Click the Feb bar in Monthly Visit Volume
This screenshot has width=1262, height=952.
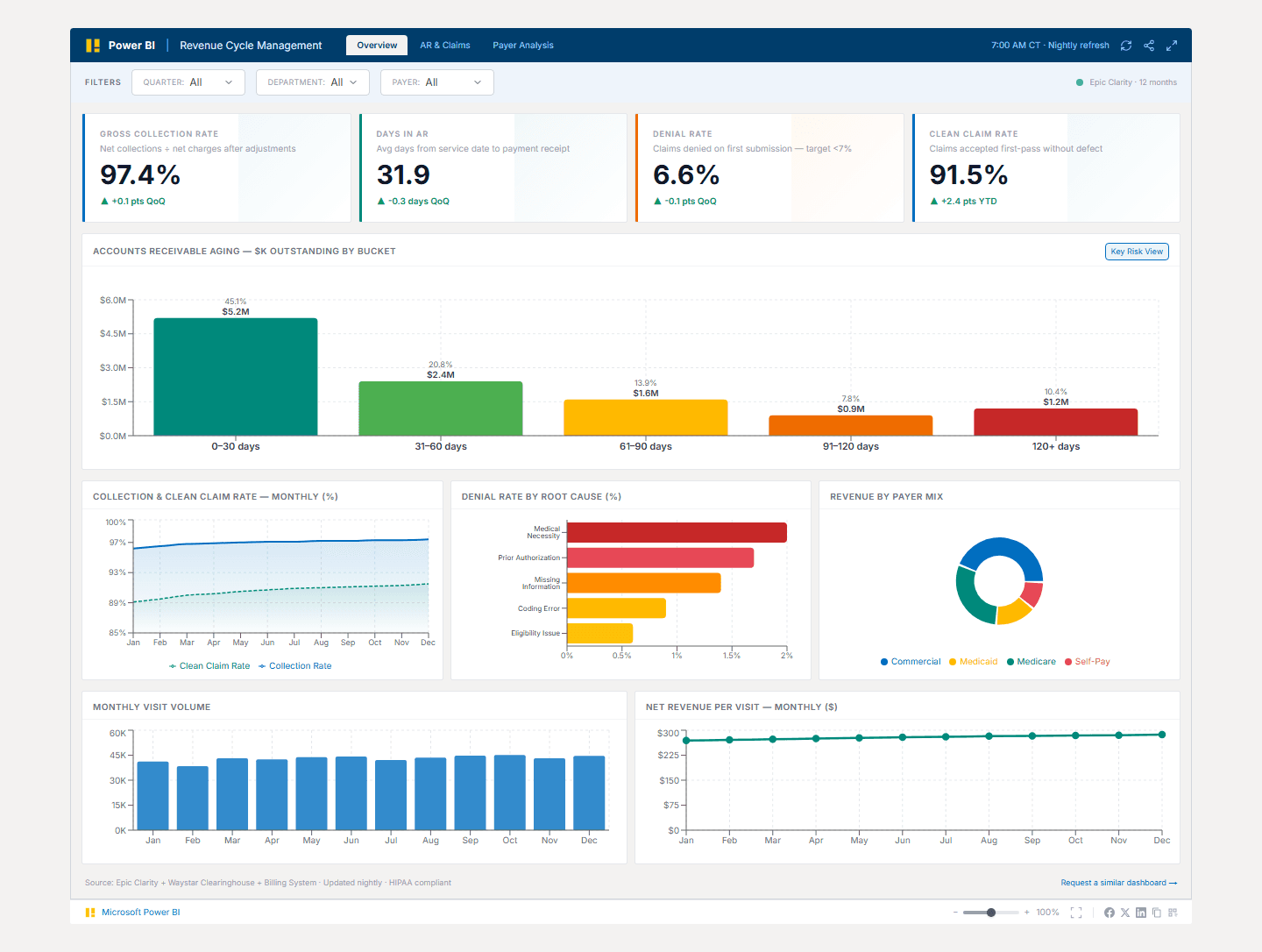tap(193, 798)
